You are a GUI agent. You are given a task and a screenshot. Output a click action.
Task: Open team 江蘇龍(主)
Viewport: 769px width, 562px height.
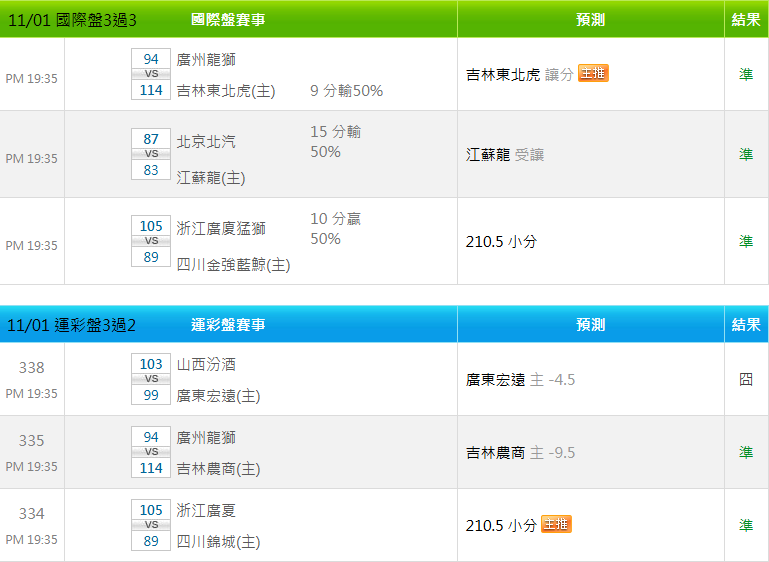pyautogui.click(x=211, y=178)
